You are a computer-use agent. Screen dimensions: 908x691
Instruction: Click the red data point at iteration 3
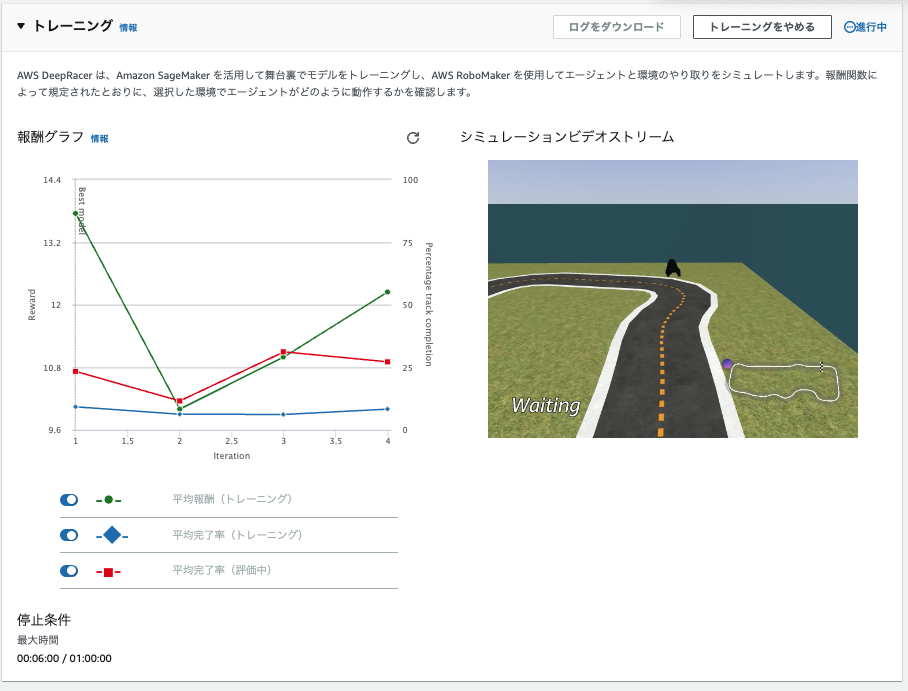pyautogui.click(x=284, y=351)
